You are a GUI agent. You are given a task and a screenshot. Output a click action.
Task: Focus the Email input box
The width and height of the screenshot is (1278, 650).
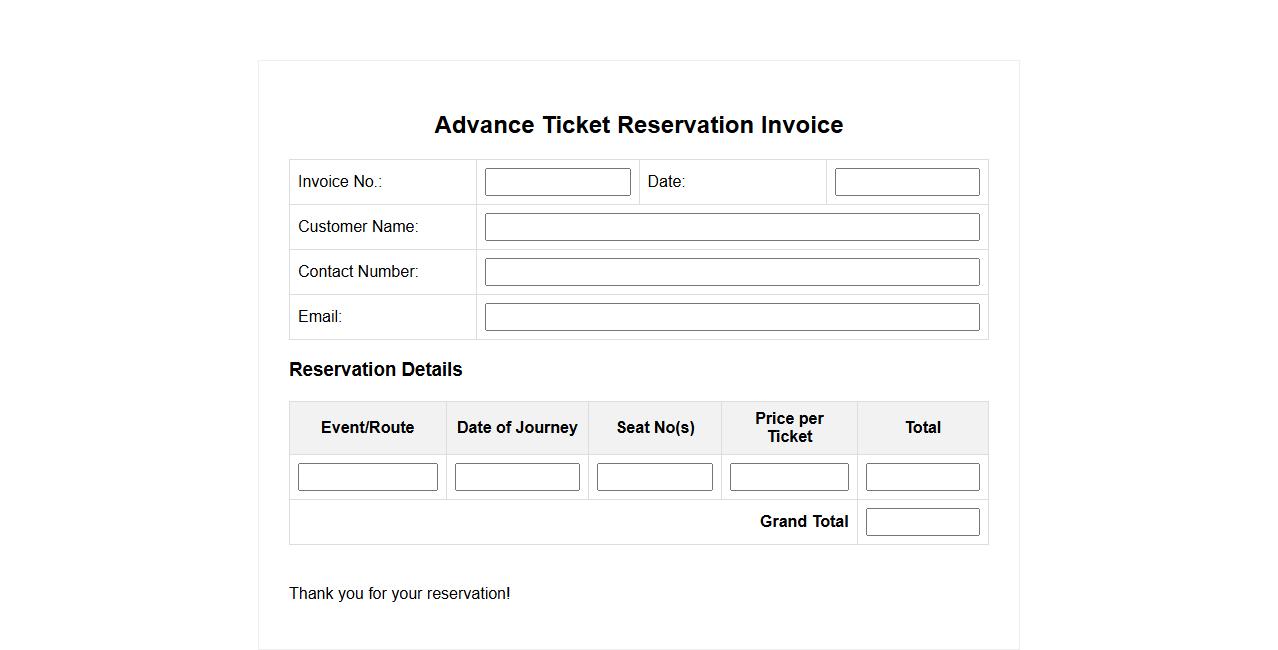pyautogui.click(x=731, y=317)
